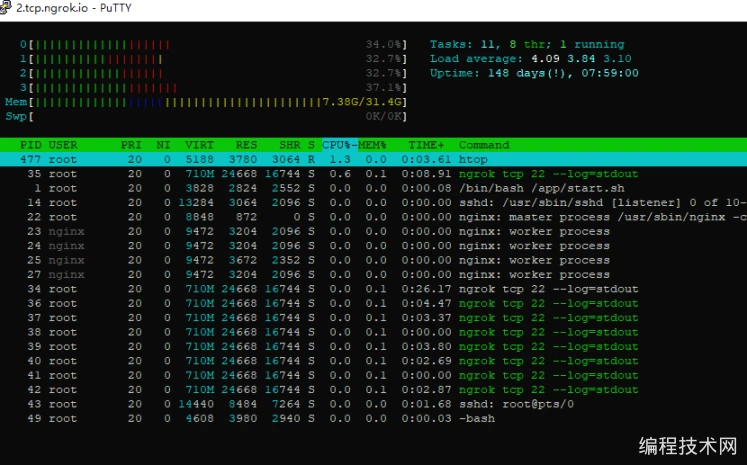Click the MEM% column header
The image size is (747, 465).
point(373,145)
